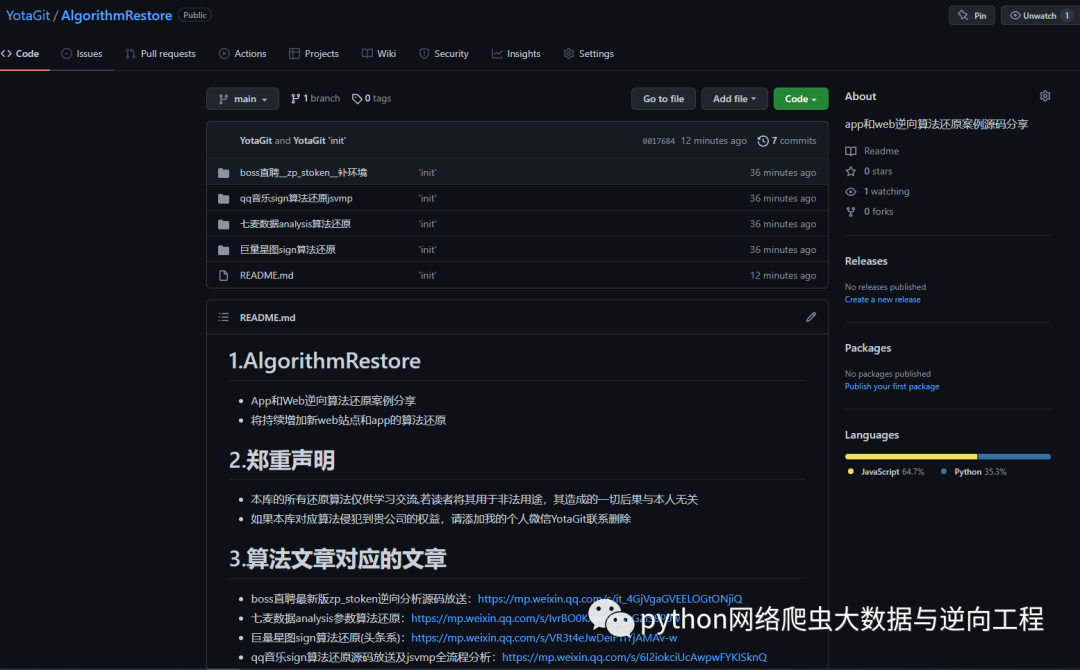1080x670 pixels.
Task: Click folder icon beside 巨量星图sign row
Action: pos(223,249)
